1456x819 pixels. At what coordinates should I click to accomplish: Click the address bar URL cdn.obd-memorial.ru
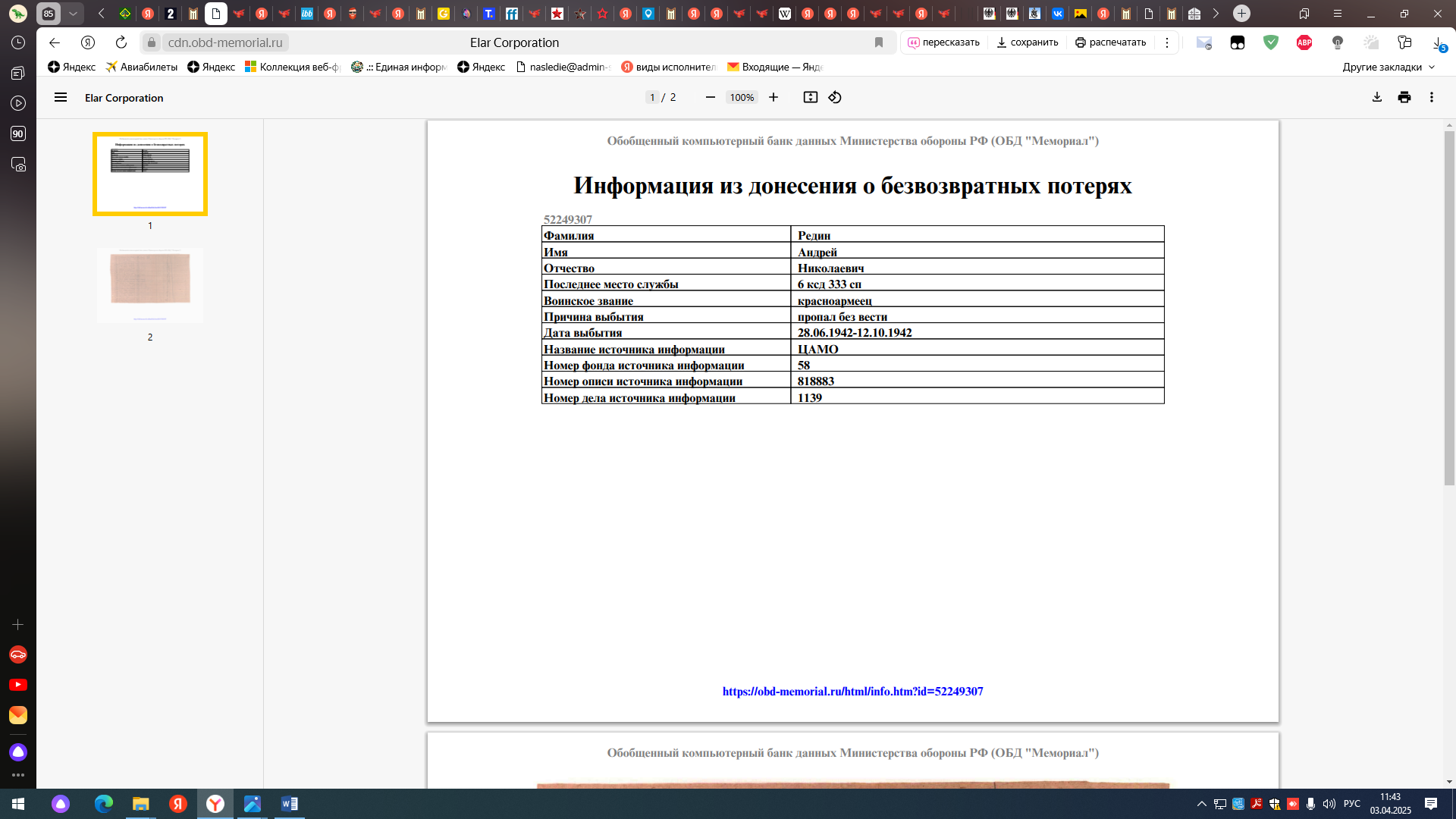pos(225,42)
